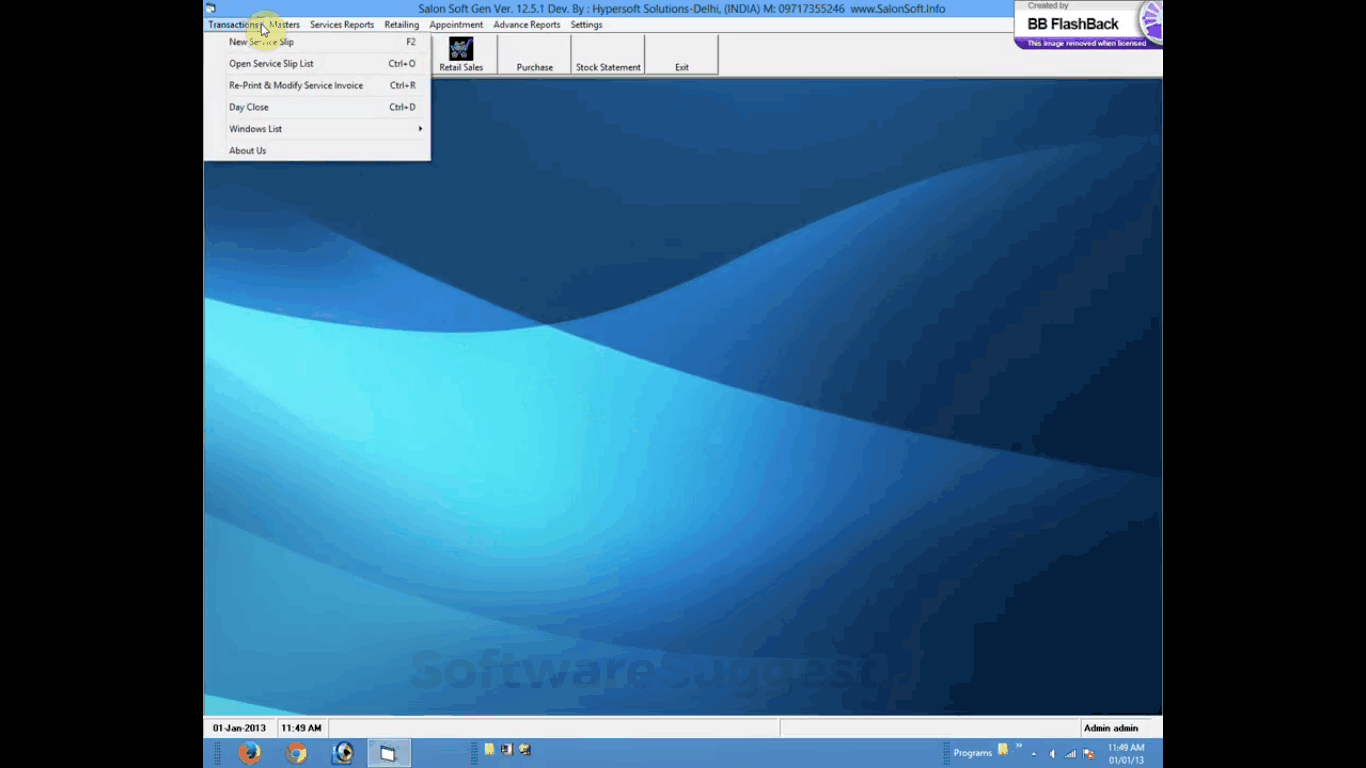1366x768 pixels.
Task: Click the Programs taskbar toolbar label
Action: (x=972, y=753)
